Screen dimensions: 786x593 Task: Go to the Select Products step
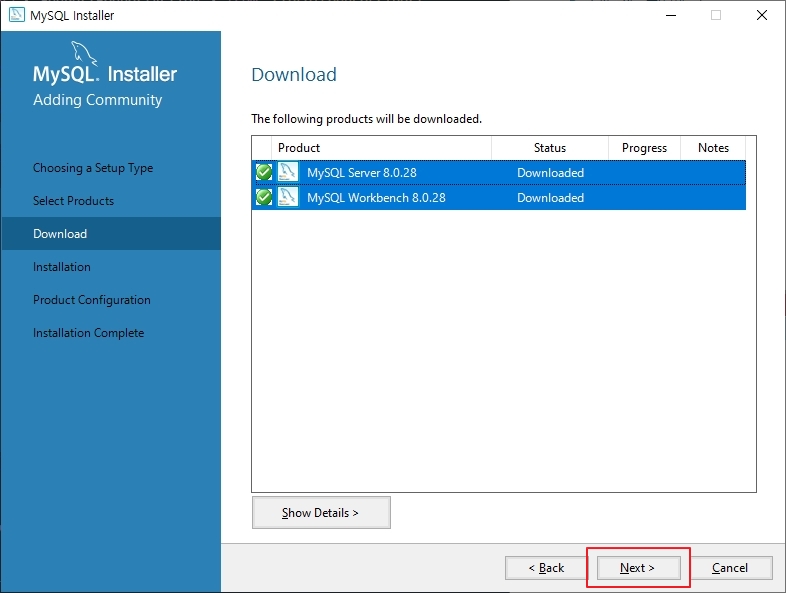[74, 201]
